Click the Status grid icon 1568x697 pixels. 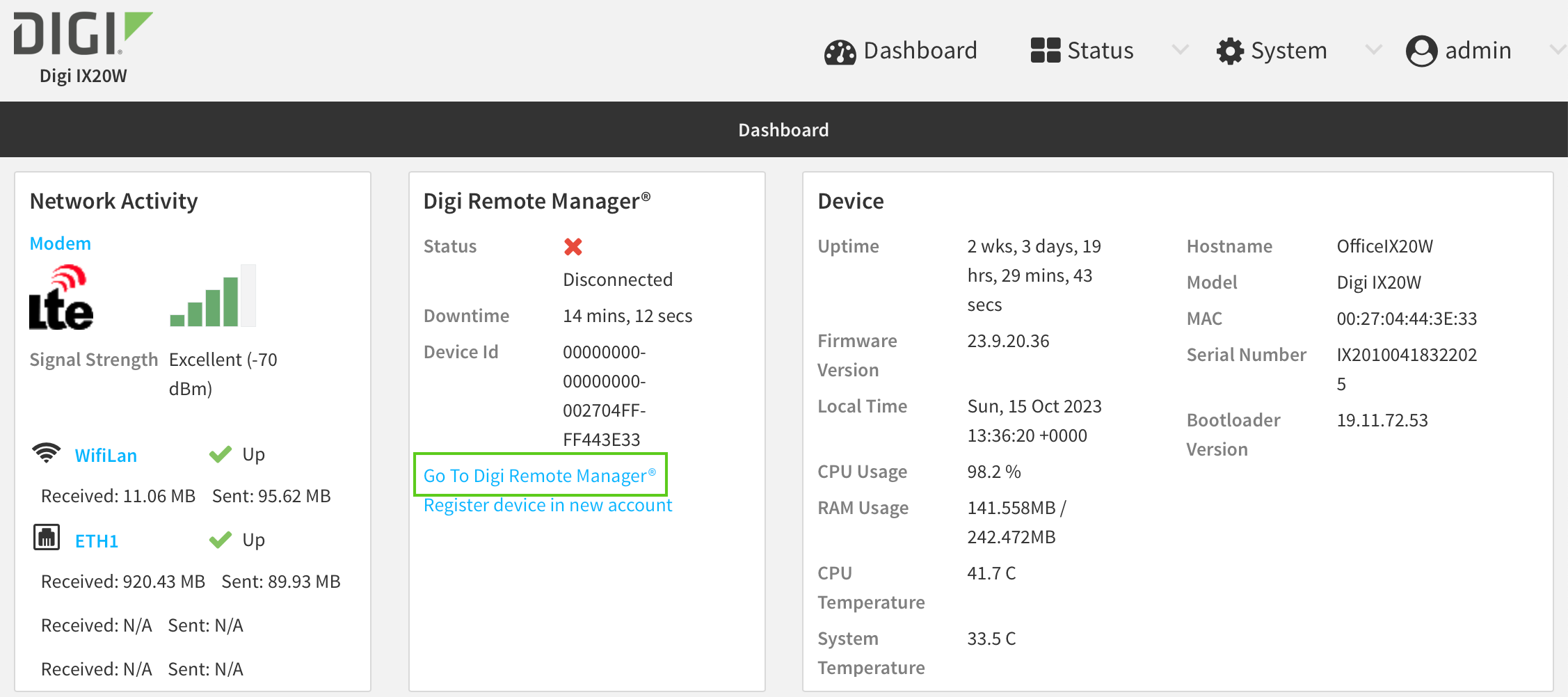point(1045,51)
